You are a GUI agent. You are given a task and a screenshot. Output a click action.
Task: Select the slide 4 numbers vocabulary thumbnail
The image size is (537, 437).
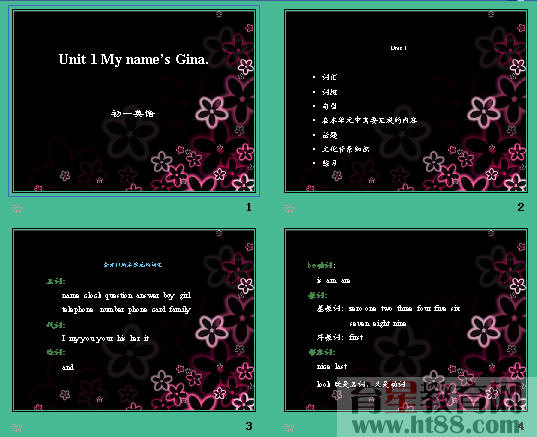[406, 320]
